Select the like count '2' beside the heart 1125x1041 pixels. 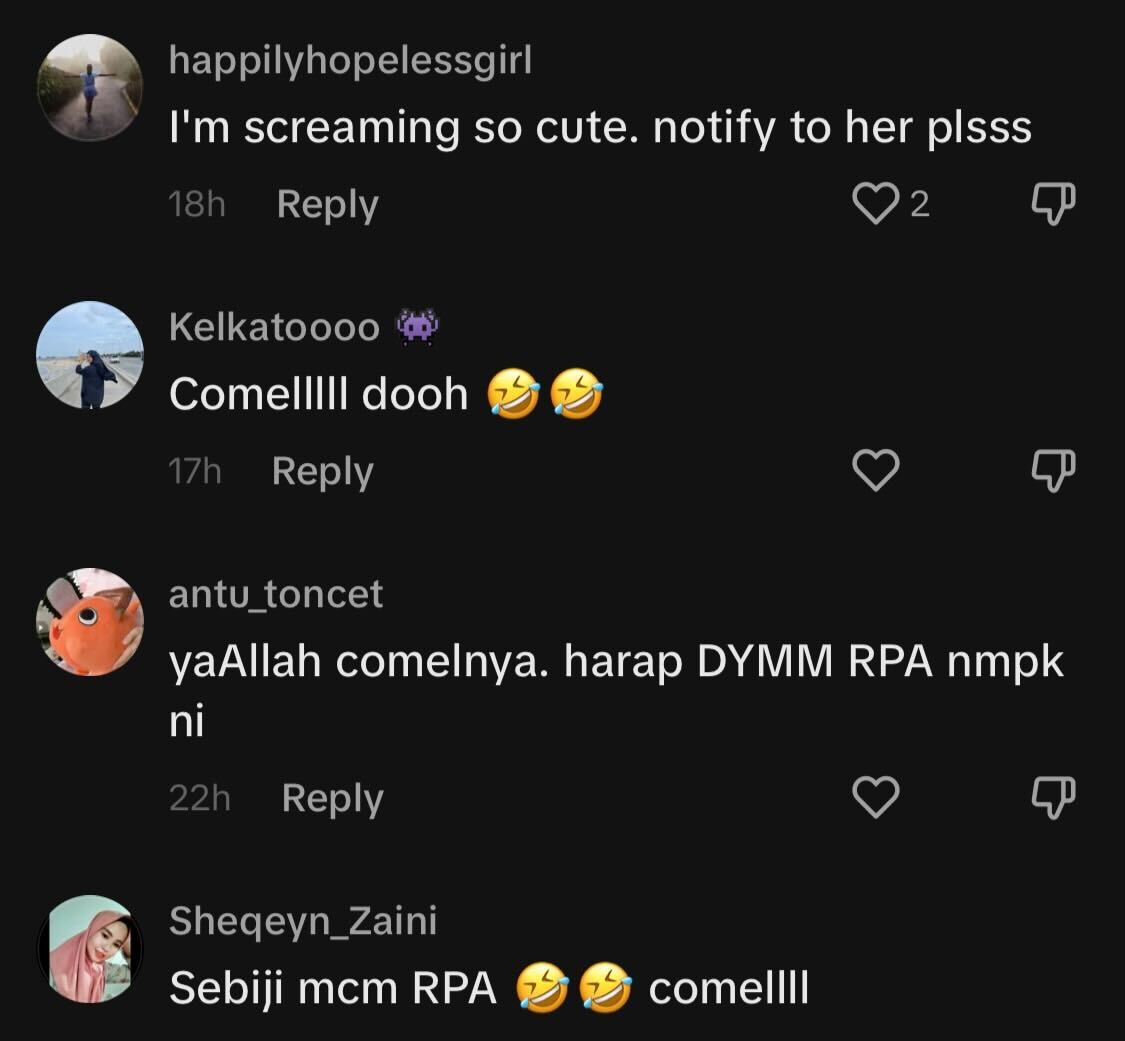point(920,204)
